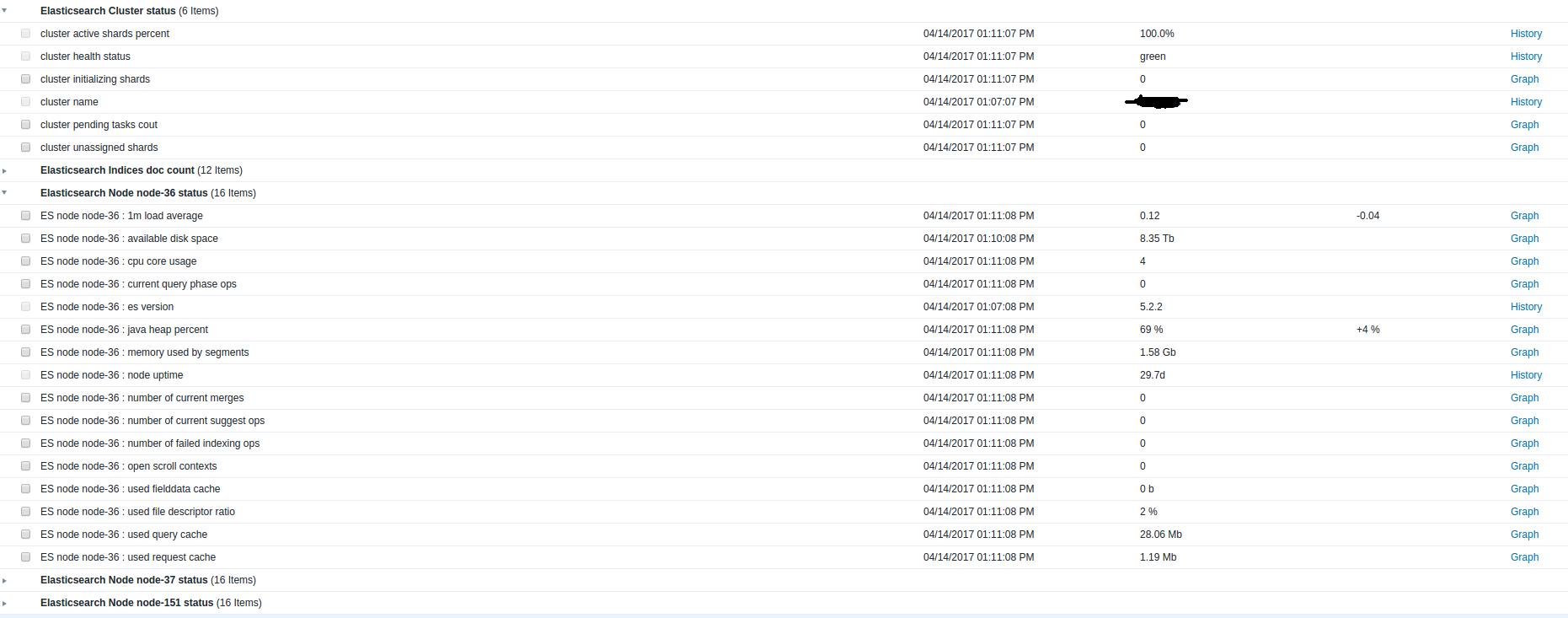Open History for node-36 es version
The image size is (1568, 618).
(x=1526, y=307)
